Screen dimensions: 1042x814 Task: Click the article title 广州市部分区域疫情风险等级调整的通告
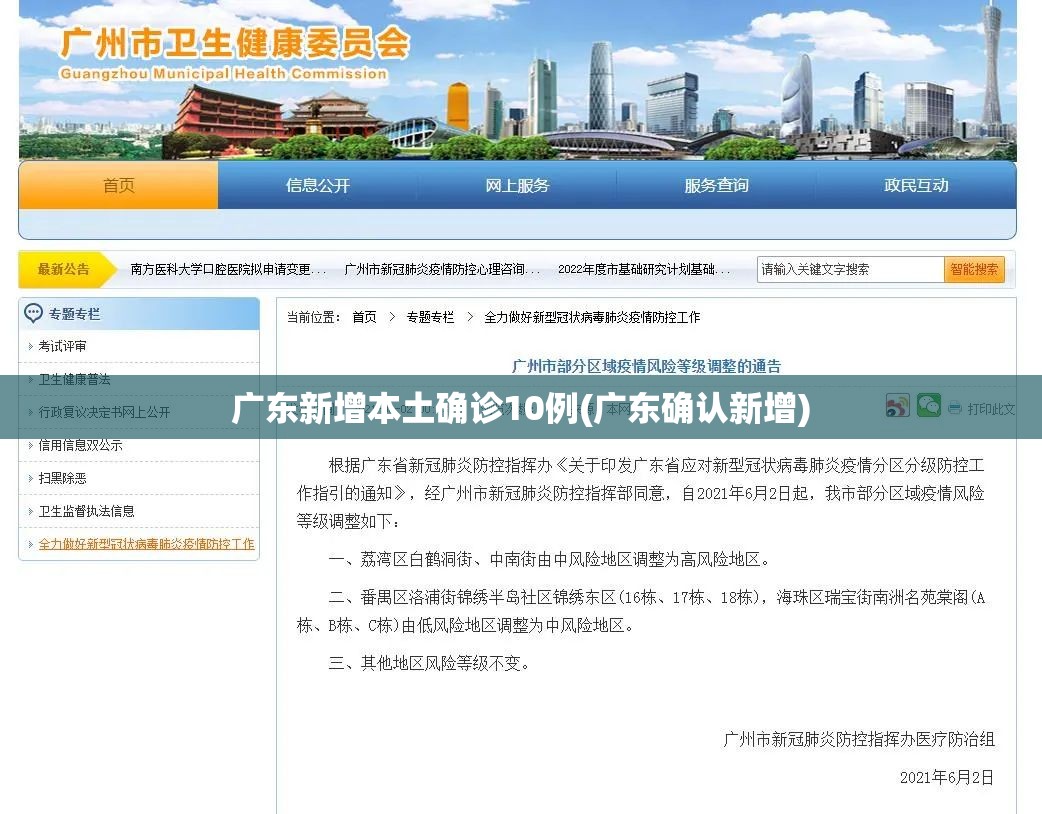pyautogui.click(x=646, y=366)
